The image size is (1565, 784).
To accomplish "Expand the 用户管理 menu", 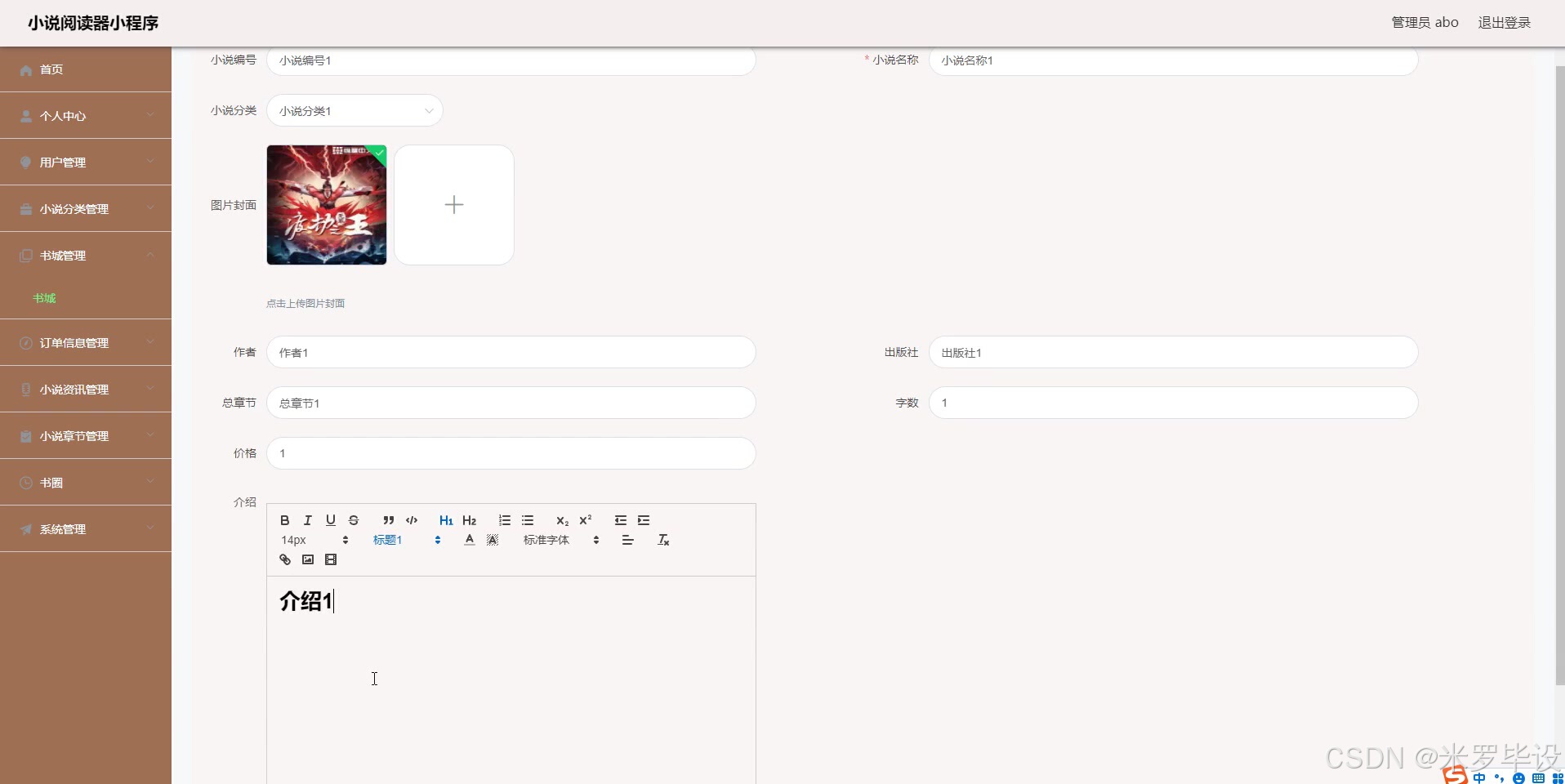I will click(x=86, y=163).
